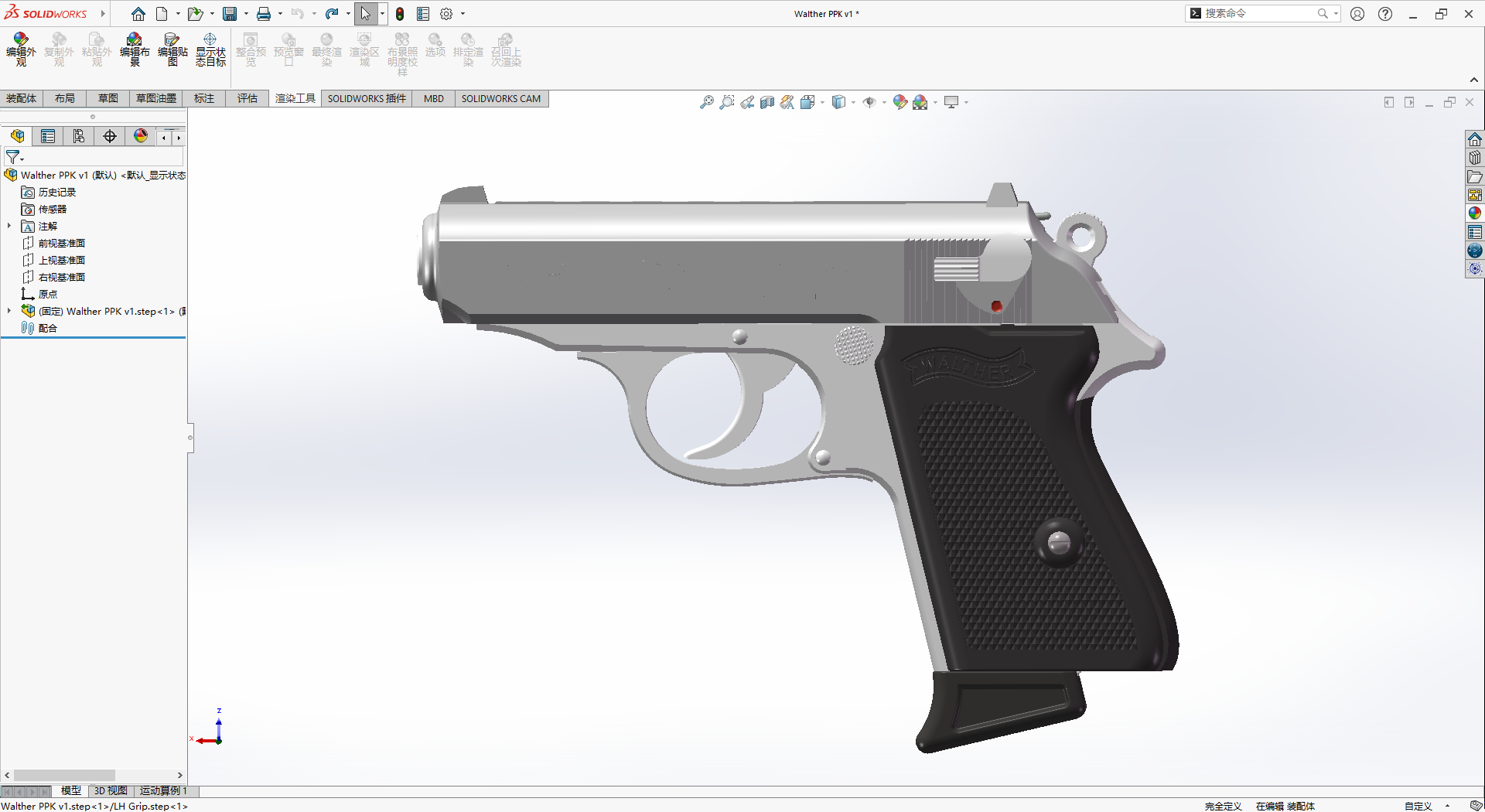Switch to the 草图 ribbon tab
Screen dimensions: 1485x812
coord(108,98)
